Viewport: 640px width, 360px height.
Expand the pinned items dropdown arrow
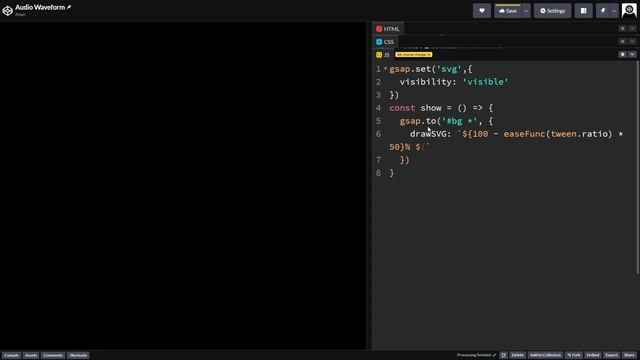coord(614,11)
